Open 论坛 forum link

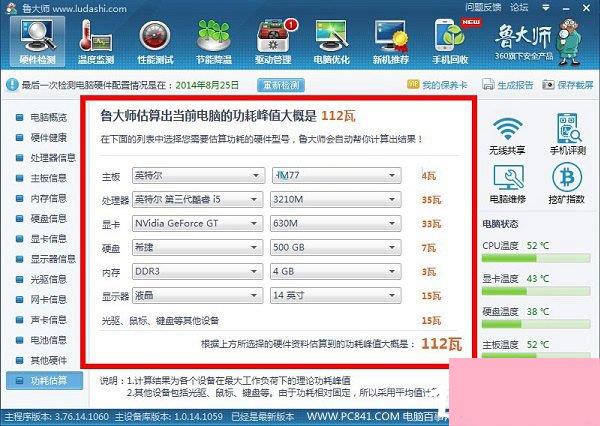[519, 7]
